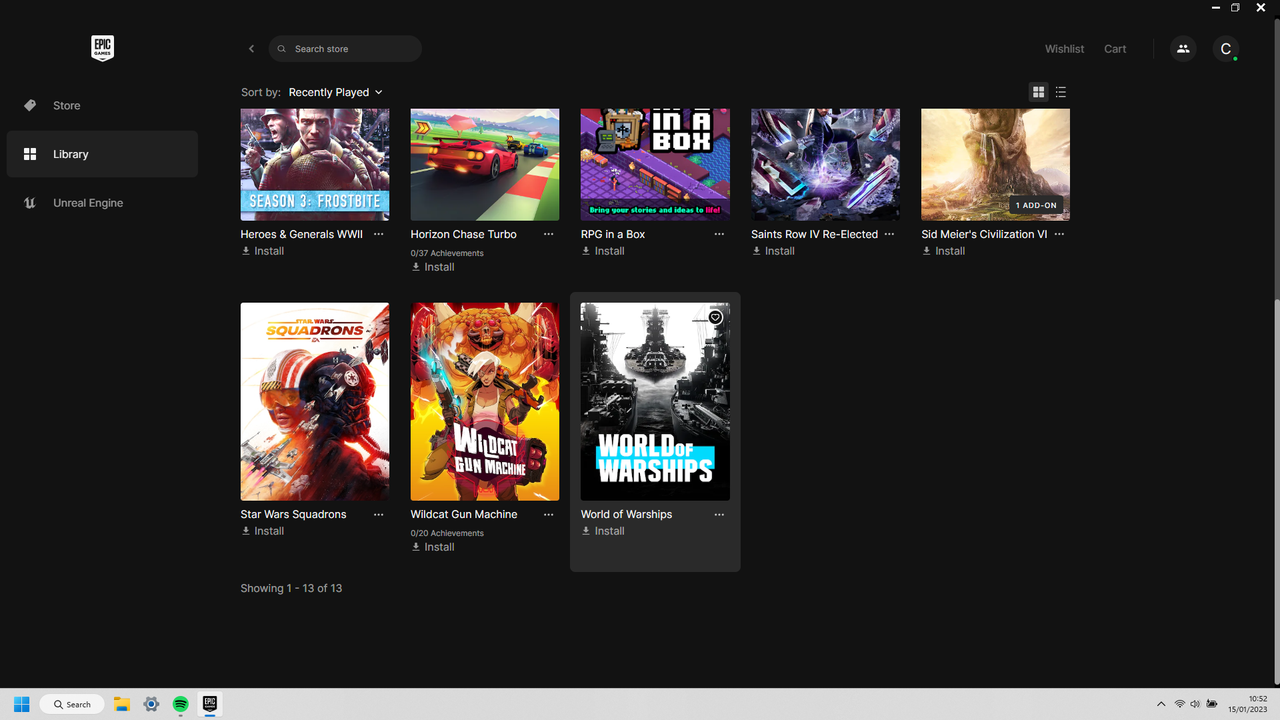Open the Store section in sidebar
The width and height of the screenshot is (1280, 720).
[x=102, y=105]
